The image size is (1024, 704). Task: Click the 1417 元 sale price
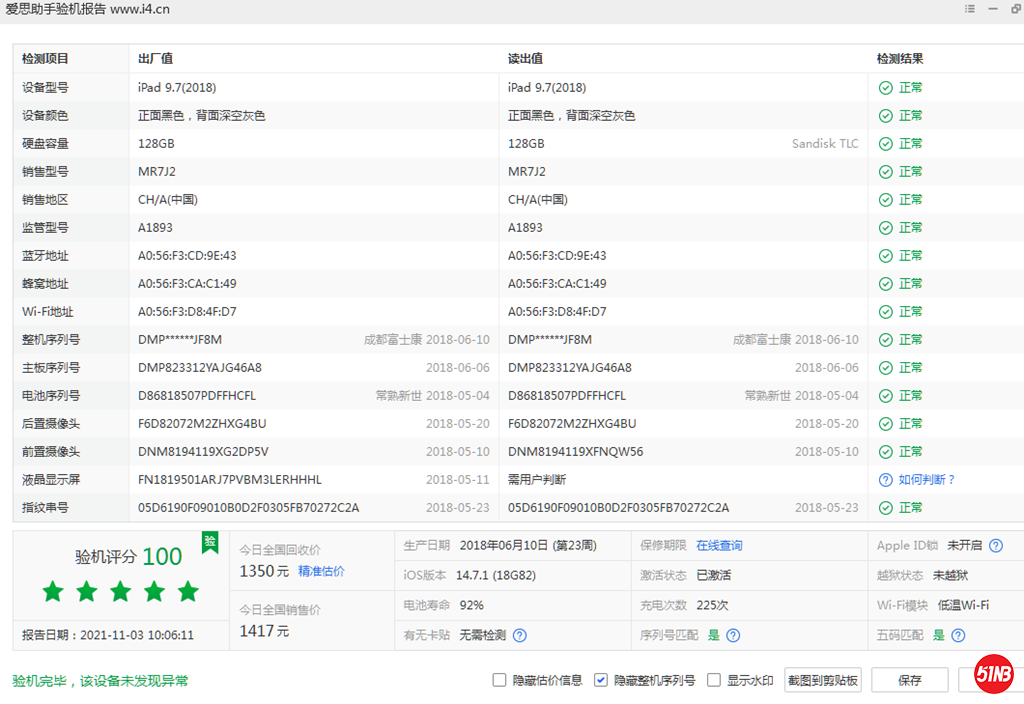click(x=264, y=632)
